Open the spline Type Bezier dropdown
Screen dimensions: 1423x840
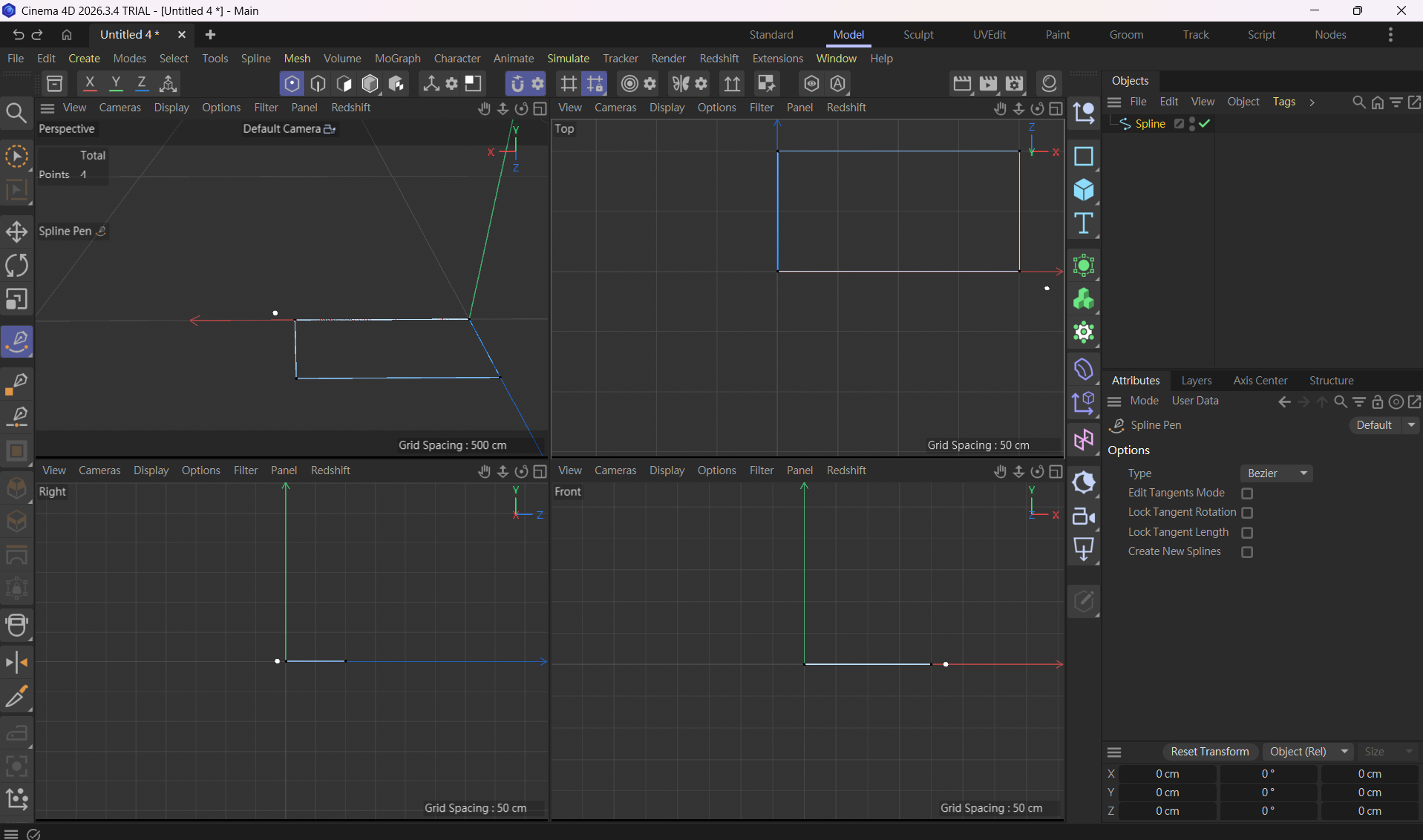(x=1276, y=473)
